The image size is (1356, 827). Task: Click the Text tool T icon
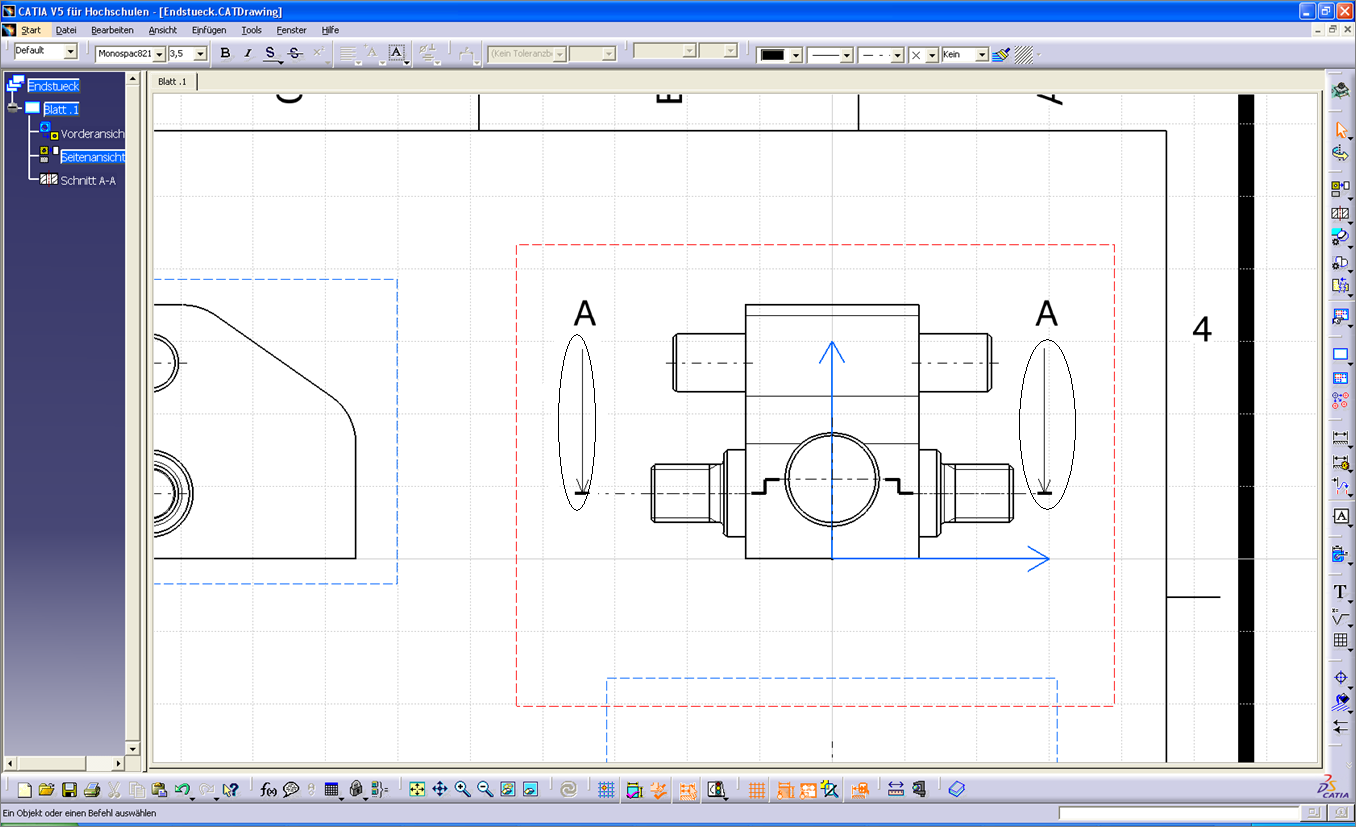[1341, 593]
